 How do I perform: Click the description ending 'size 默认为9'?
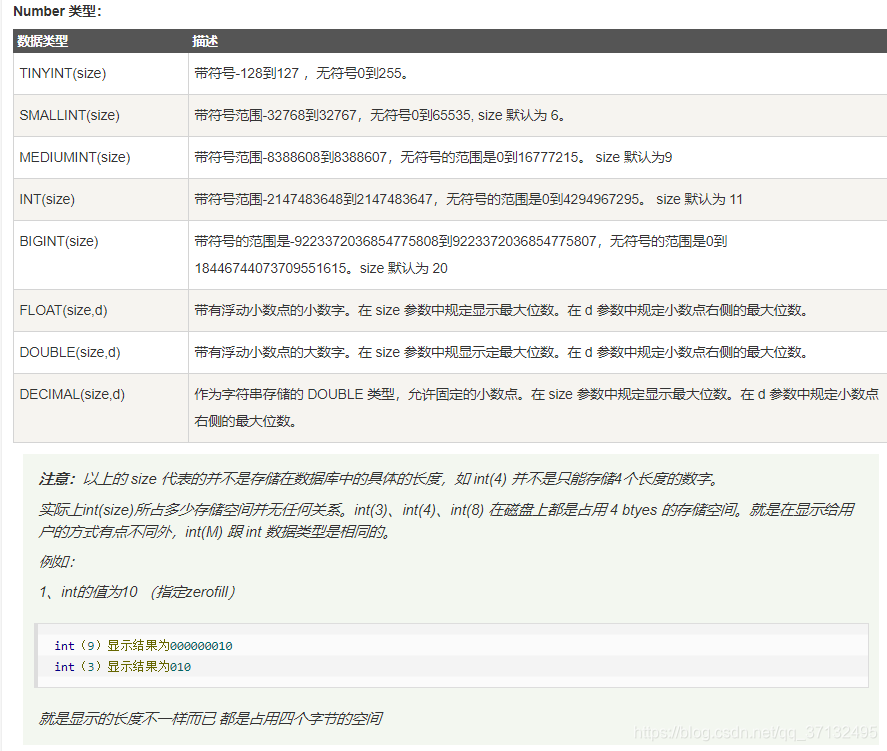pos(433,157)
